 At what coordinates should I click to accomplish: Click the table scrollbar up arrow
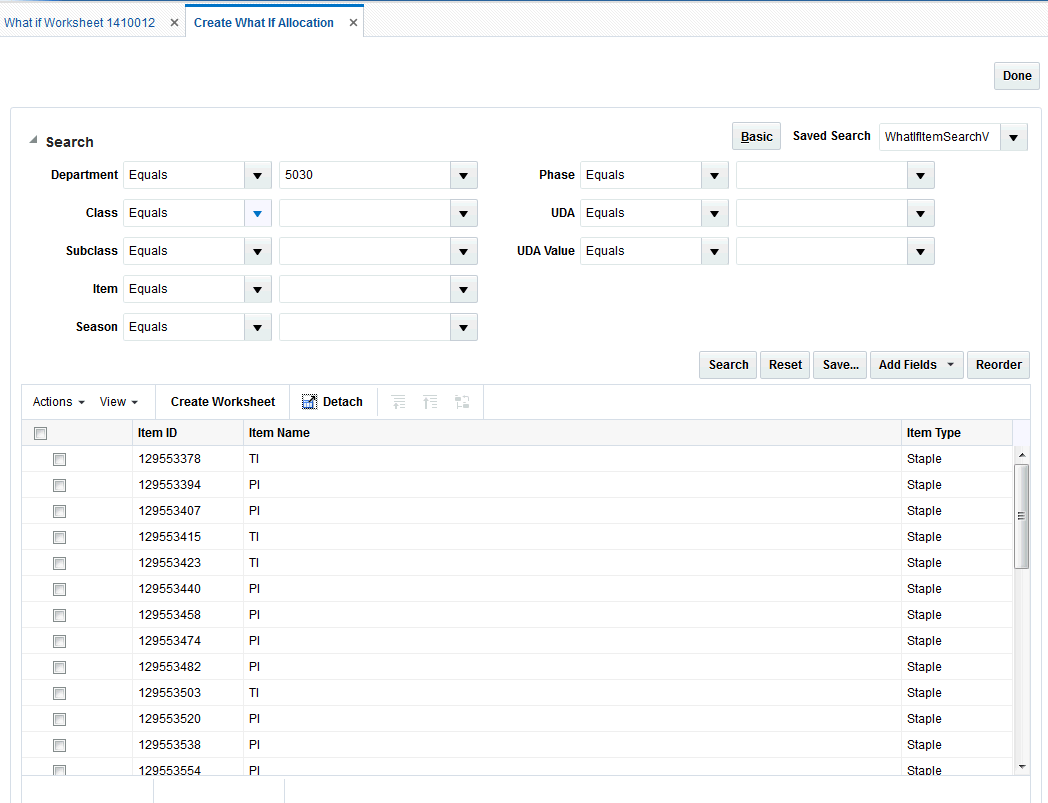pyautogui.click(x=1023, y=453)
